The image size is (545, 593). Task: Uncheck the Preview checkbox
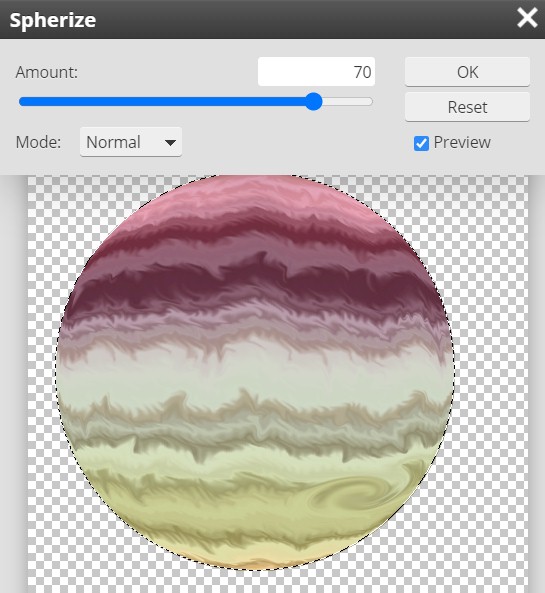421,143
